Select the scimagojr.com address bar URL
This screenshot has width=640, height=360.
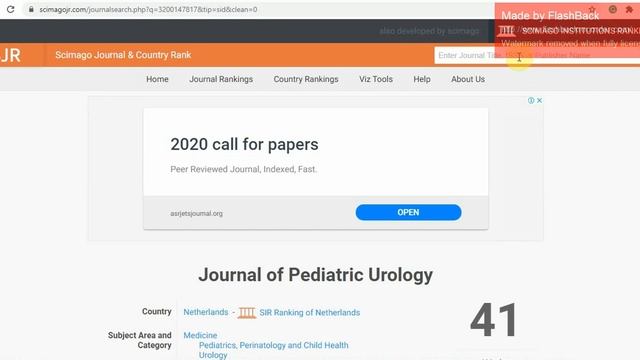click(x=148, y=9)
